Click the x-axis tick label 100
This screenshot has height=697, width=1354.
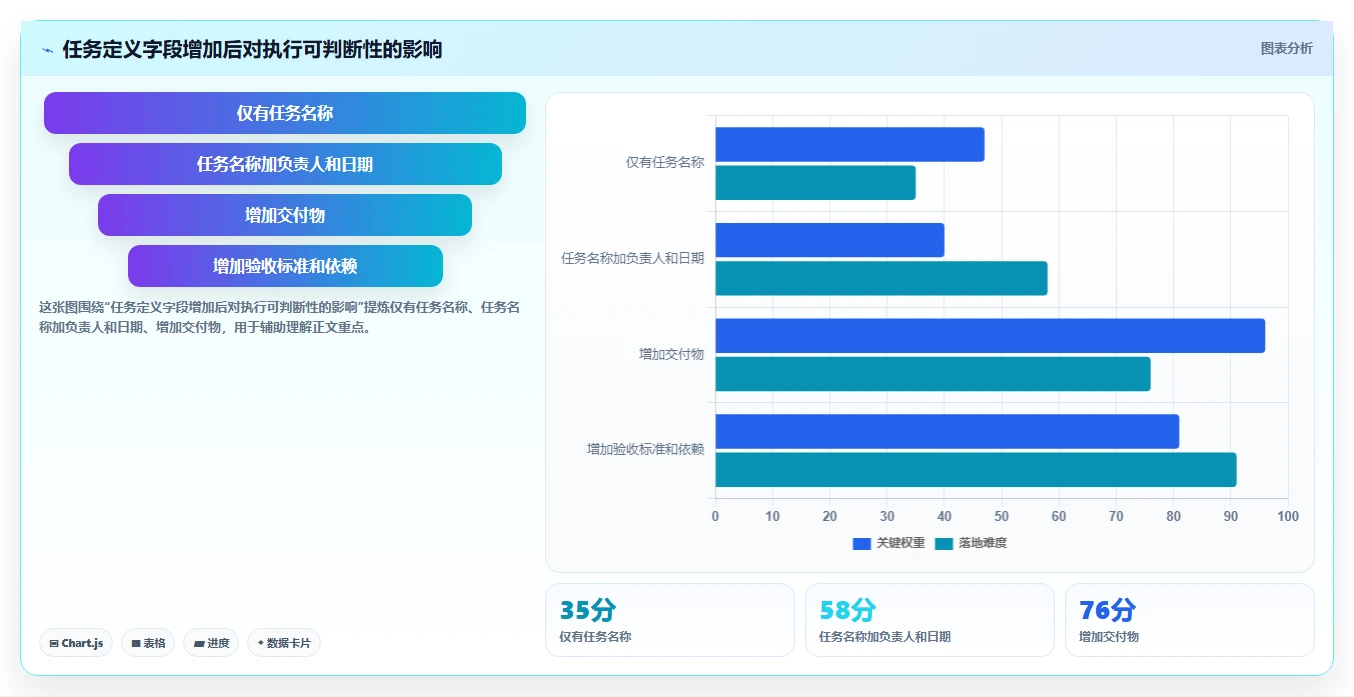click(1288, 516)
